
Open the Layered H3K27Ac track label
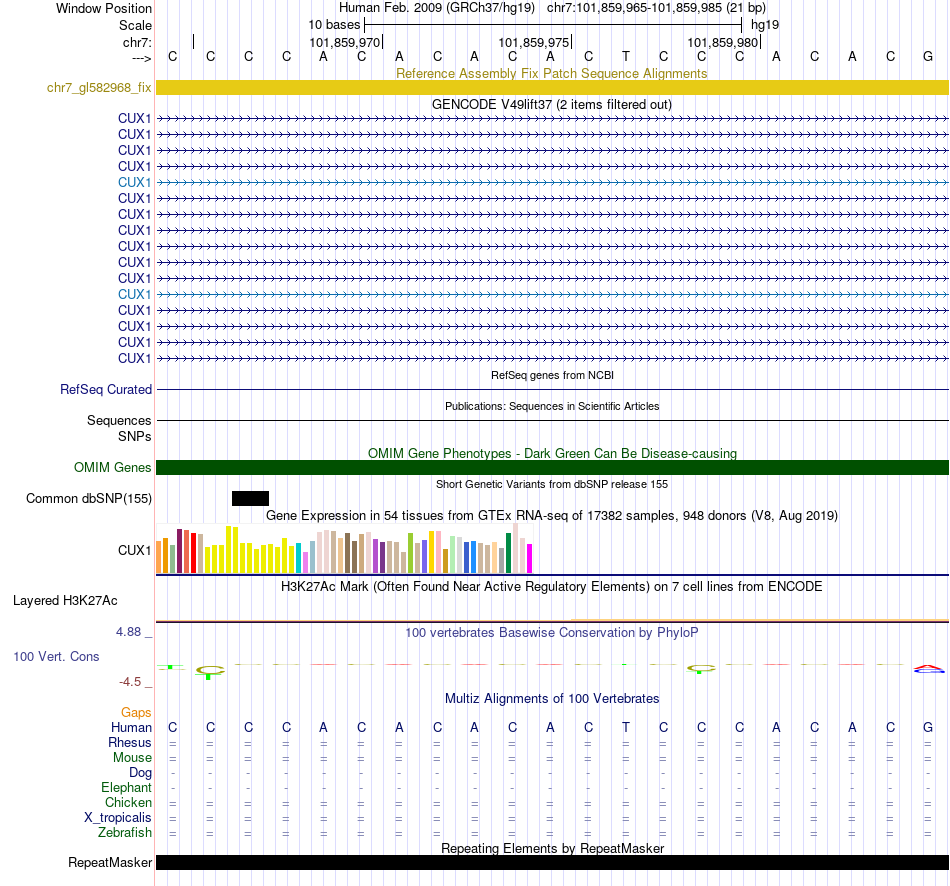65,601
